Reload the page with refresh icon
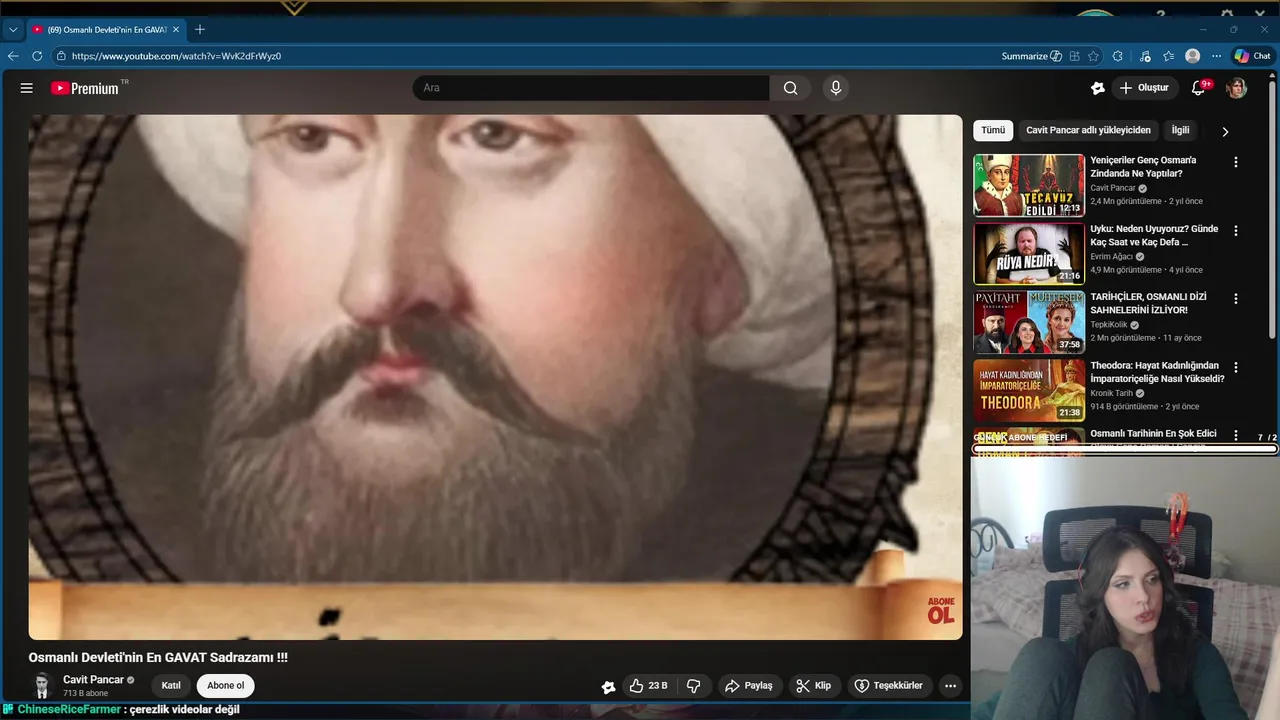The image size is (1280, 720). click(x=37, y=56)
